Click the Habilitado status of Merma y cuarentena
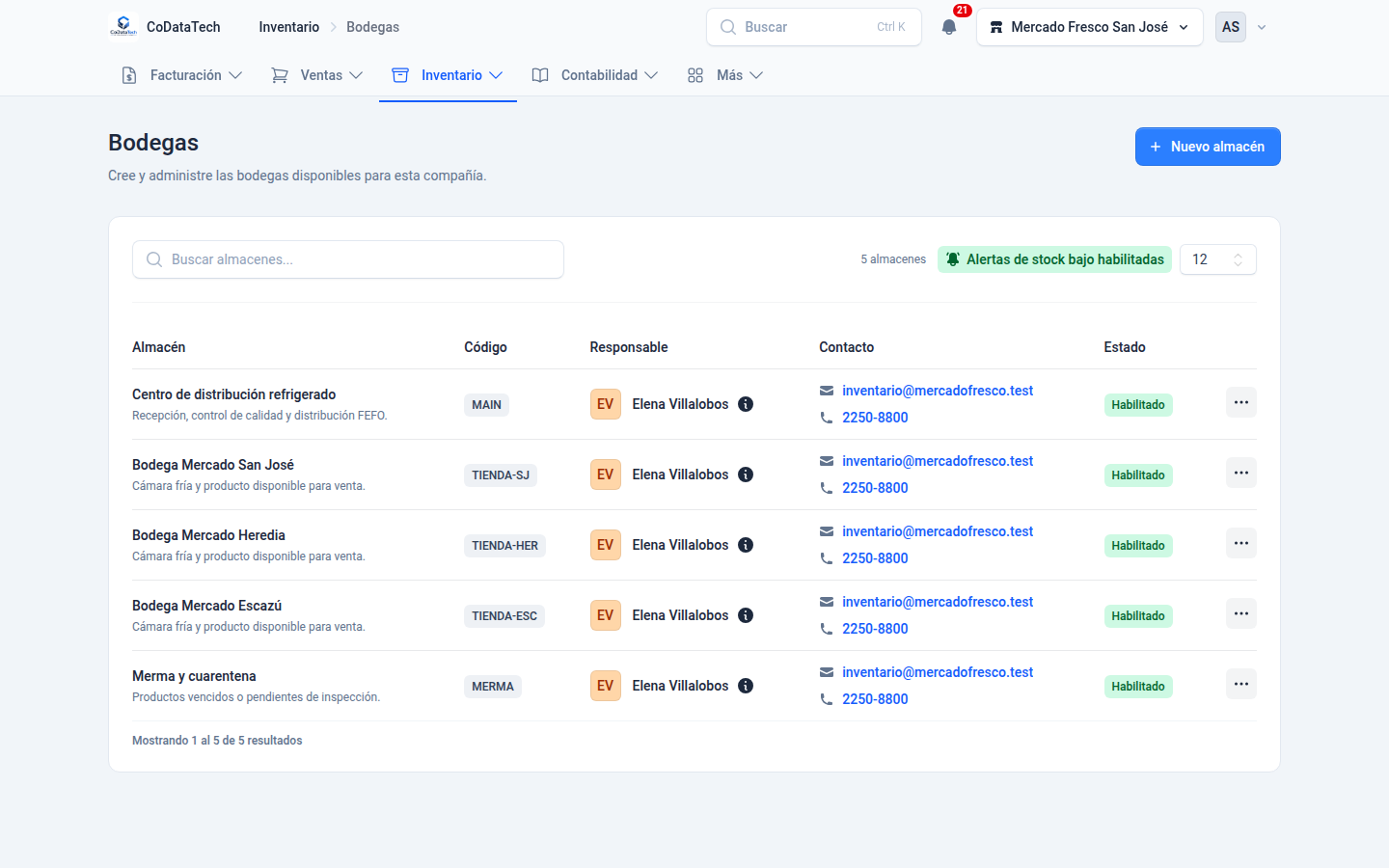1389x868 pixels. pyautogui.click(x=1138, y=687)
